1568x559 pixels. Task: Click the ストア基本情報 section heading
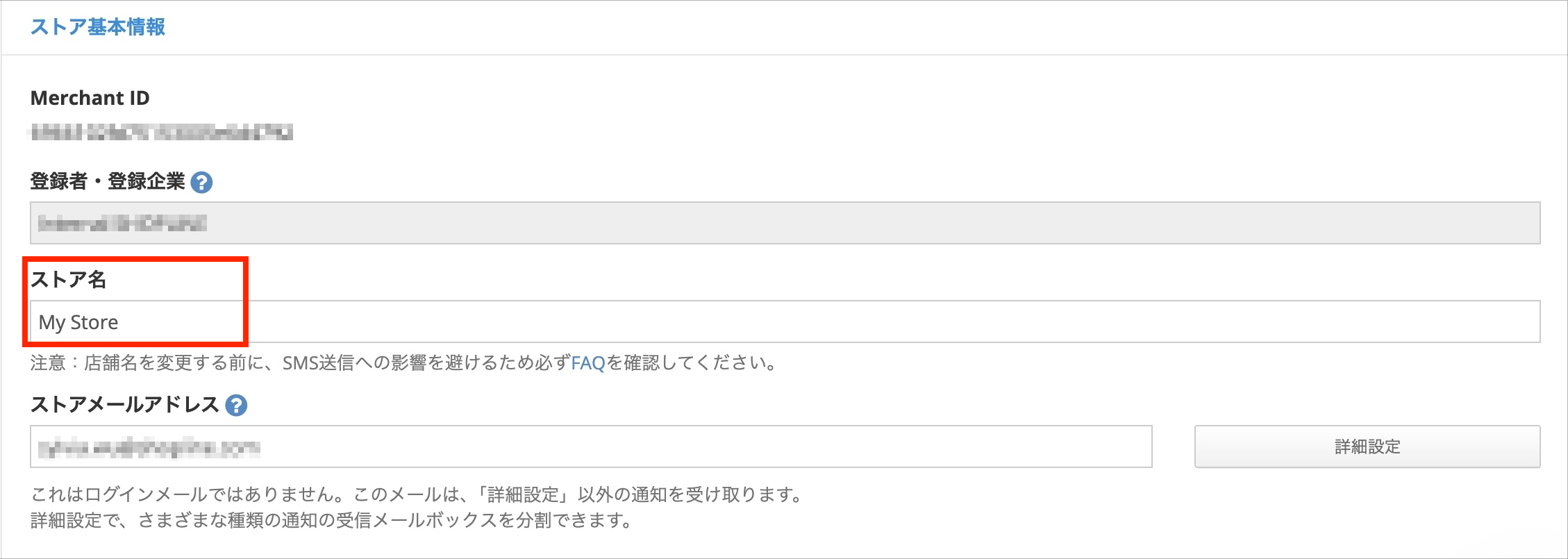click(98, 27)
